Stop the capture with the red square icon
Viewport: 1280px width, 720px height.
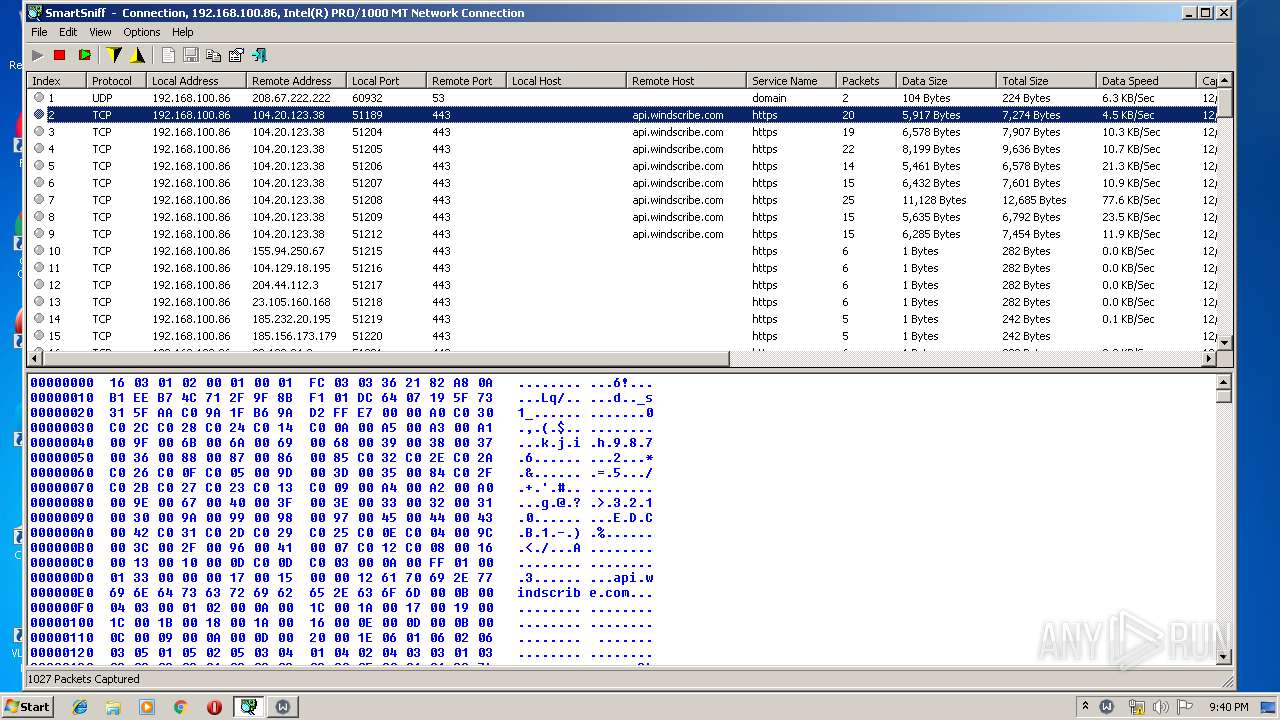pos(60,55)
